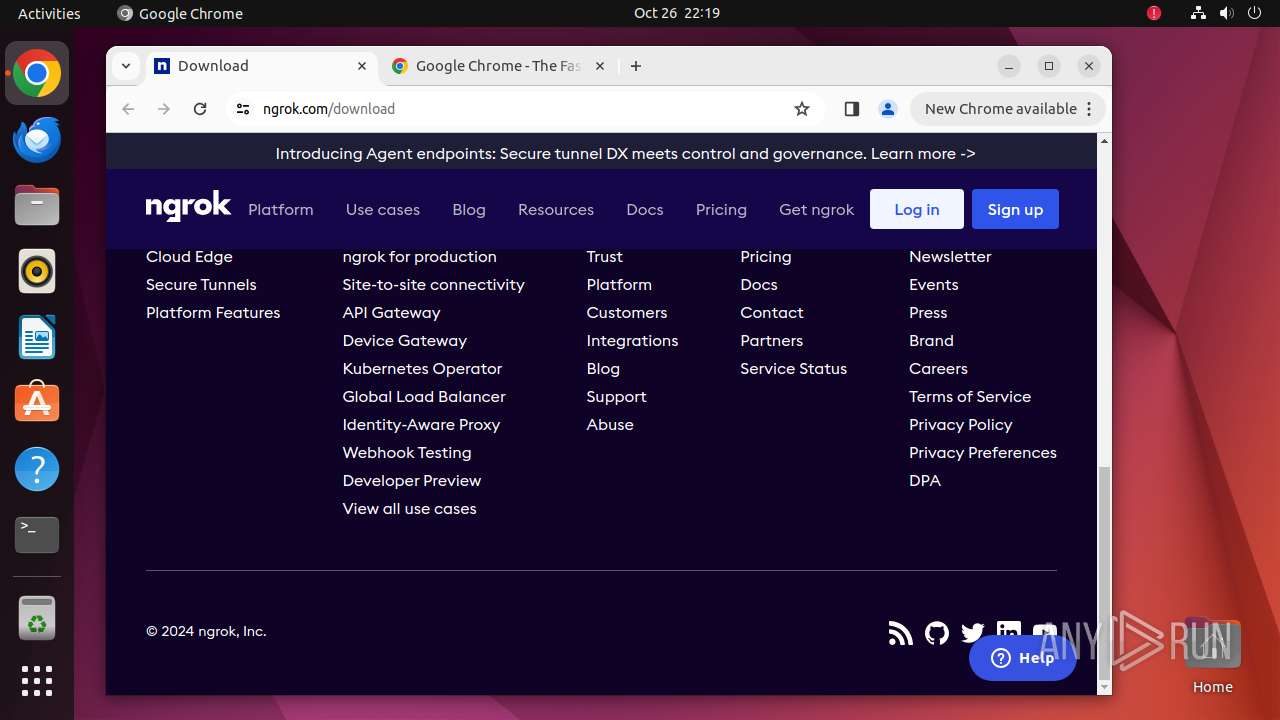Open the Activities overview
The image size is (1280, 720).
coord(49,13)
